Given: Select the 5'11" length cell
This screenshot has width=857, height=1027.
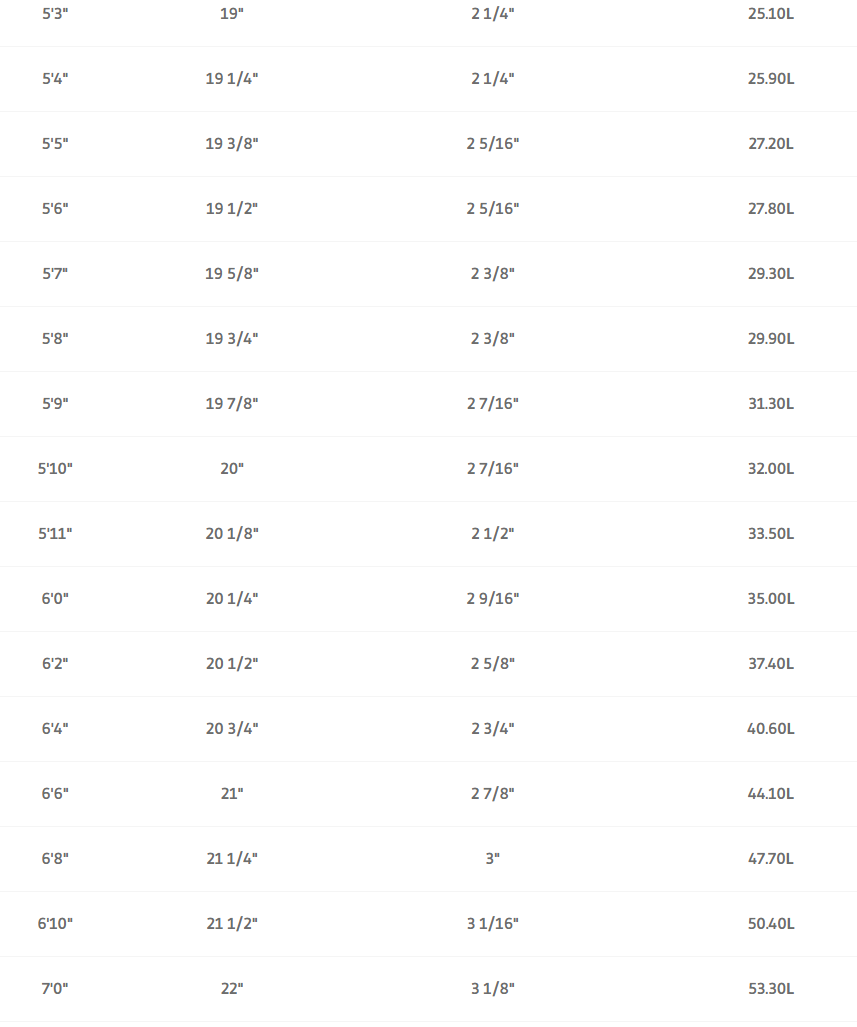Looking at the screenshot, I should click(55, 533).
